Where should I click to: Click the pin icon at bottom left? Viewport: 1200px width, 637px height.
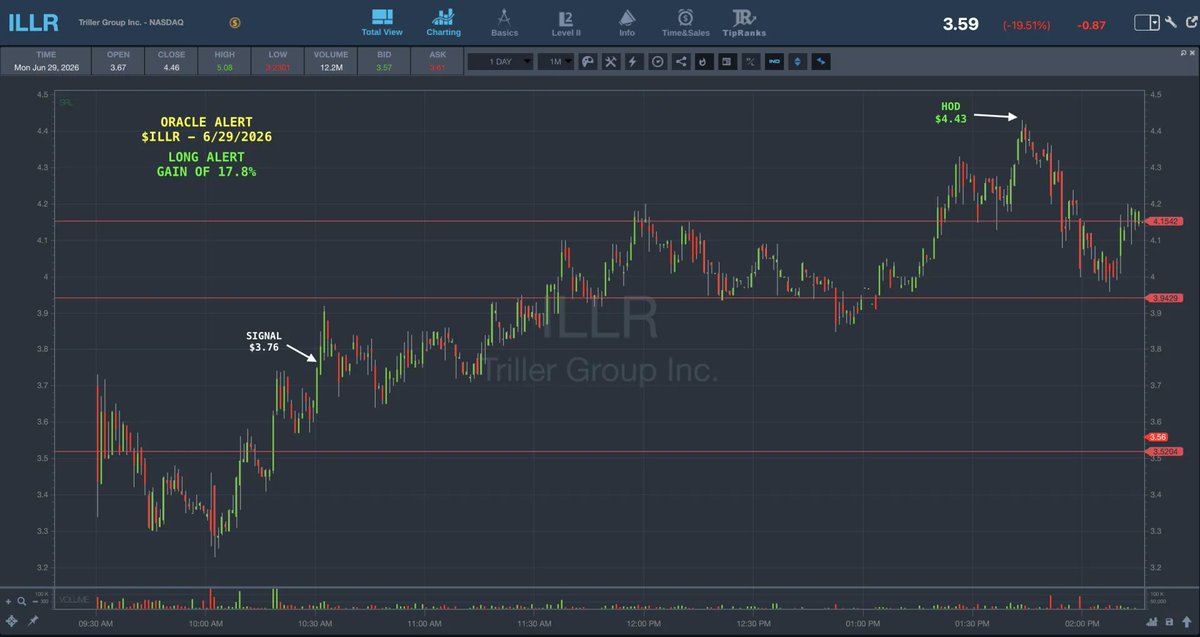tap(34, 620)
